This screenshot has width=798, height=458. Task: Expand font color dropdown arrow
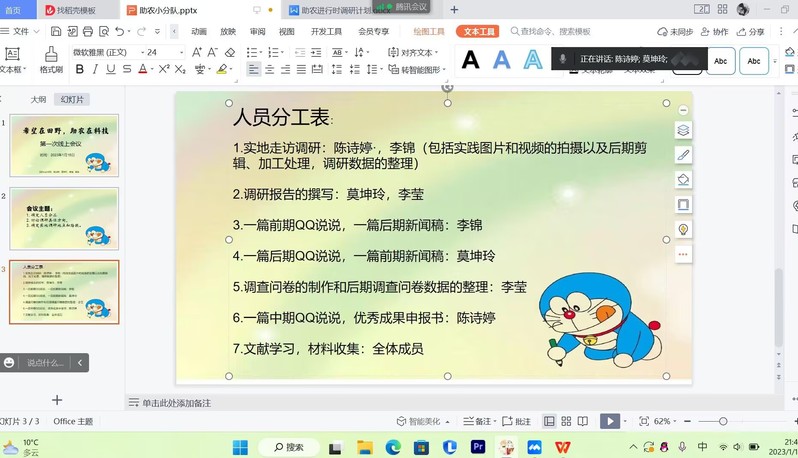coord(152,70)
